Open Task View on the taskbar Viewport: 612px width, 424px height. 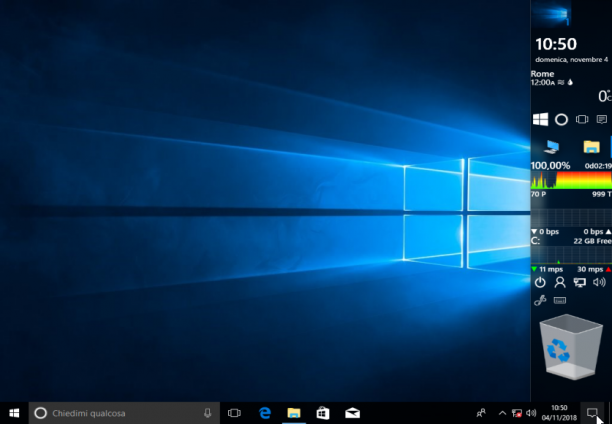pyautogui.click(x=234, y=413)
